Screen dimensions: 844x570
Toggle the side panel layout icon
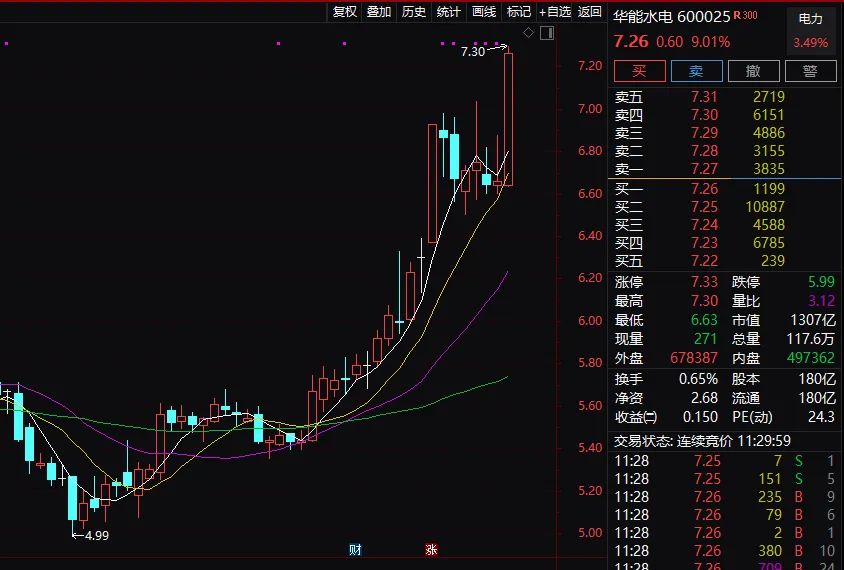[546, 33]
